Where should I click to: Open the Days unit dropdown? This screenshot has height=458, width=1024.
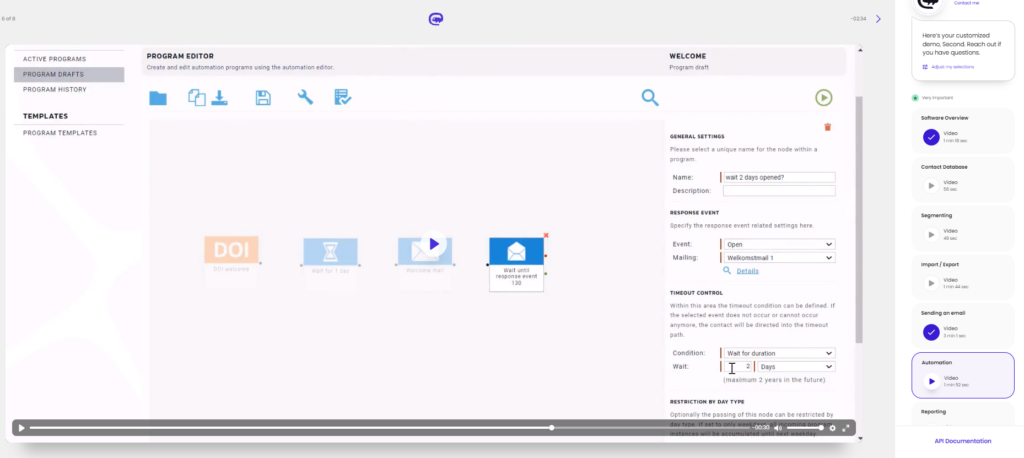pyautogui.click(x=797, y=367)
